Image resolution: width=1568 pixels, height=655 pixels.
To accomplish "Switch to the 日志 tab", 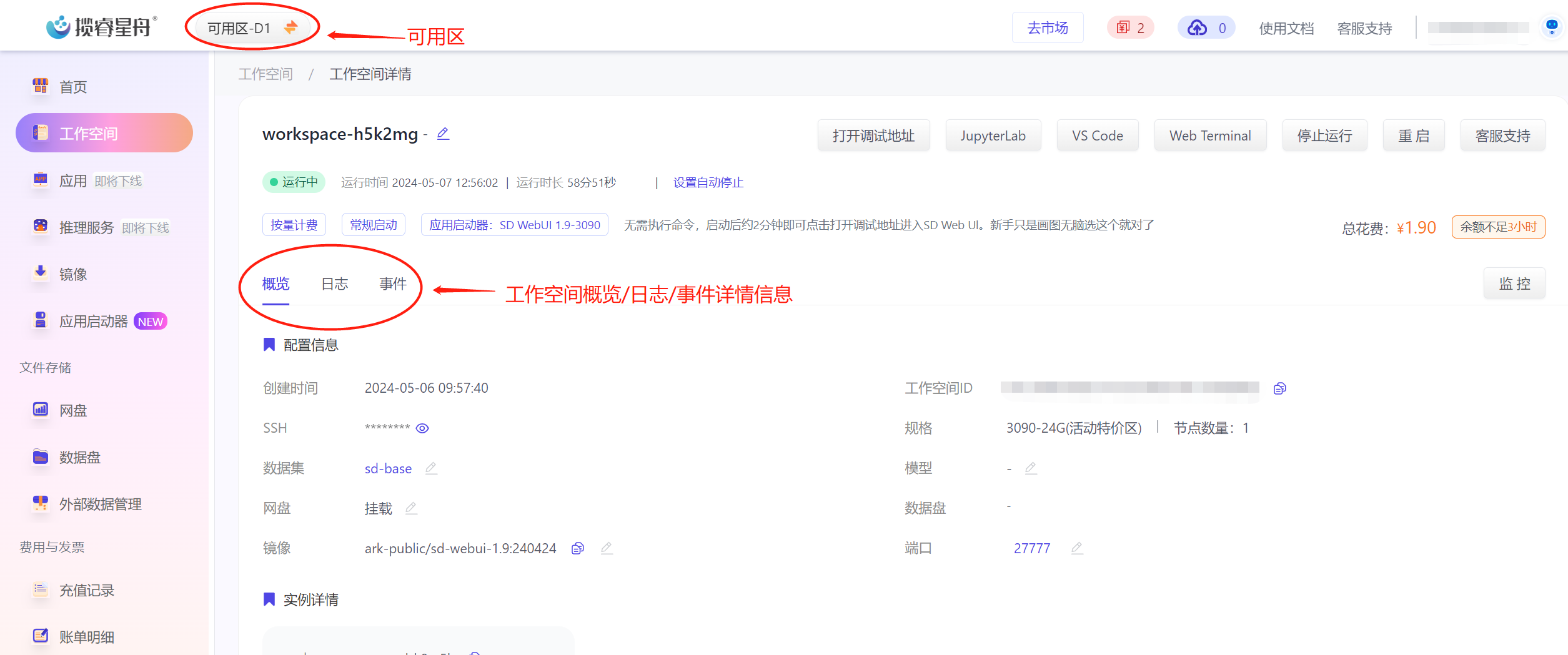I will [334, 284].
